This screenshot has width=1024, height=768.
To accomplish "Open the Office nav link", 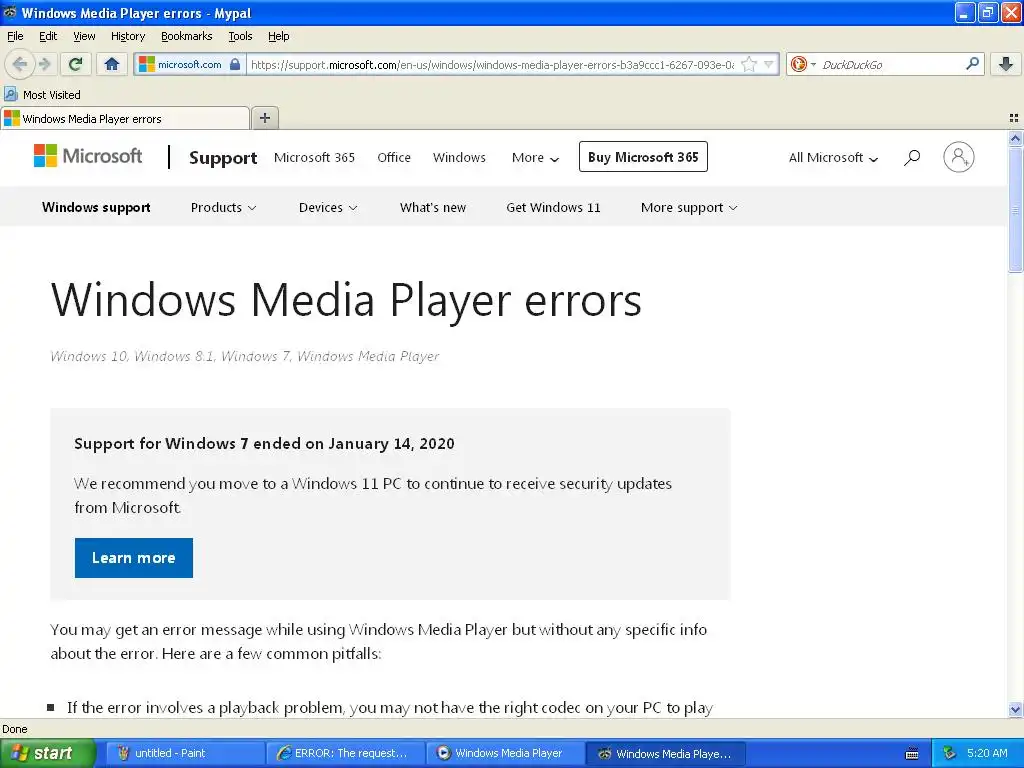I will pos(394,157).
